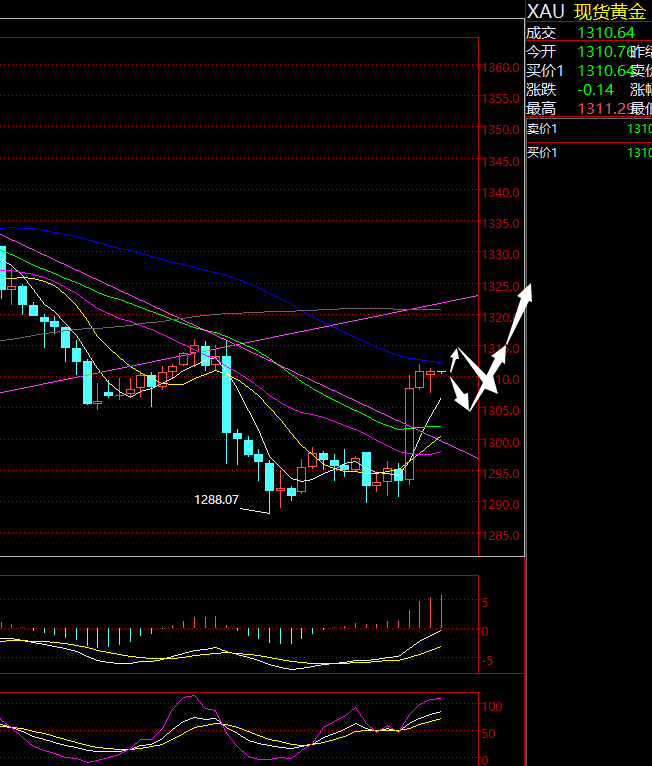652x766 pixels.
Task: Click the 1335.0 price axis label
Action: pos(501,224)
